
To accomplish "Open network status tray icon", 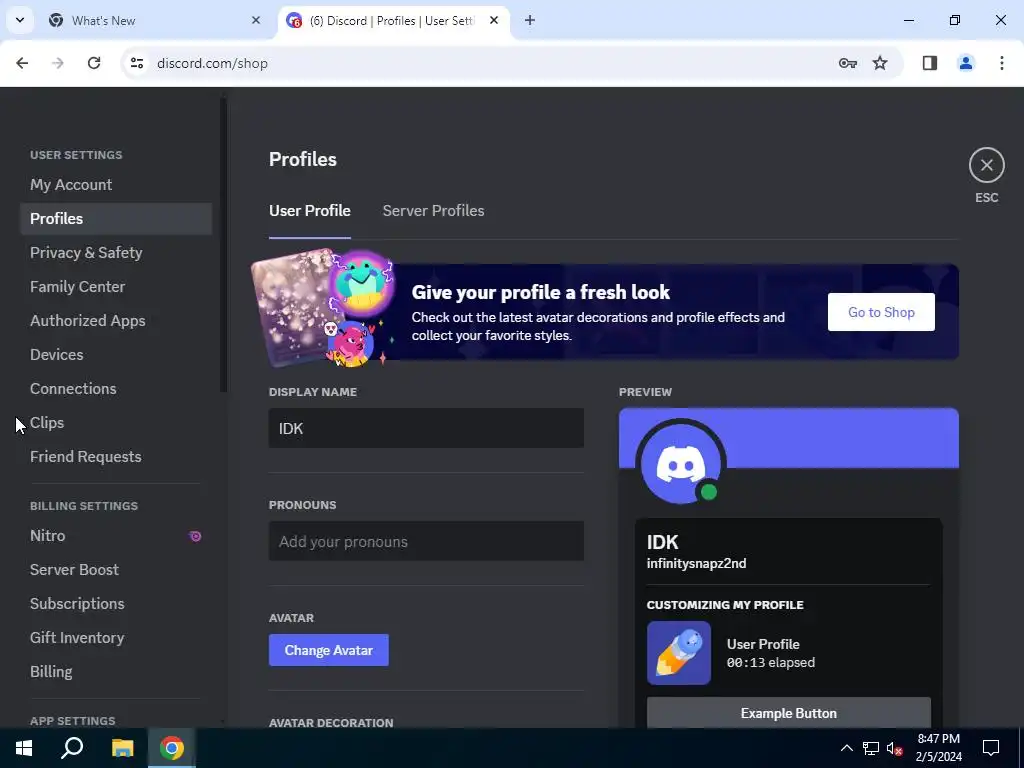I will click(871, 748).
